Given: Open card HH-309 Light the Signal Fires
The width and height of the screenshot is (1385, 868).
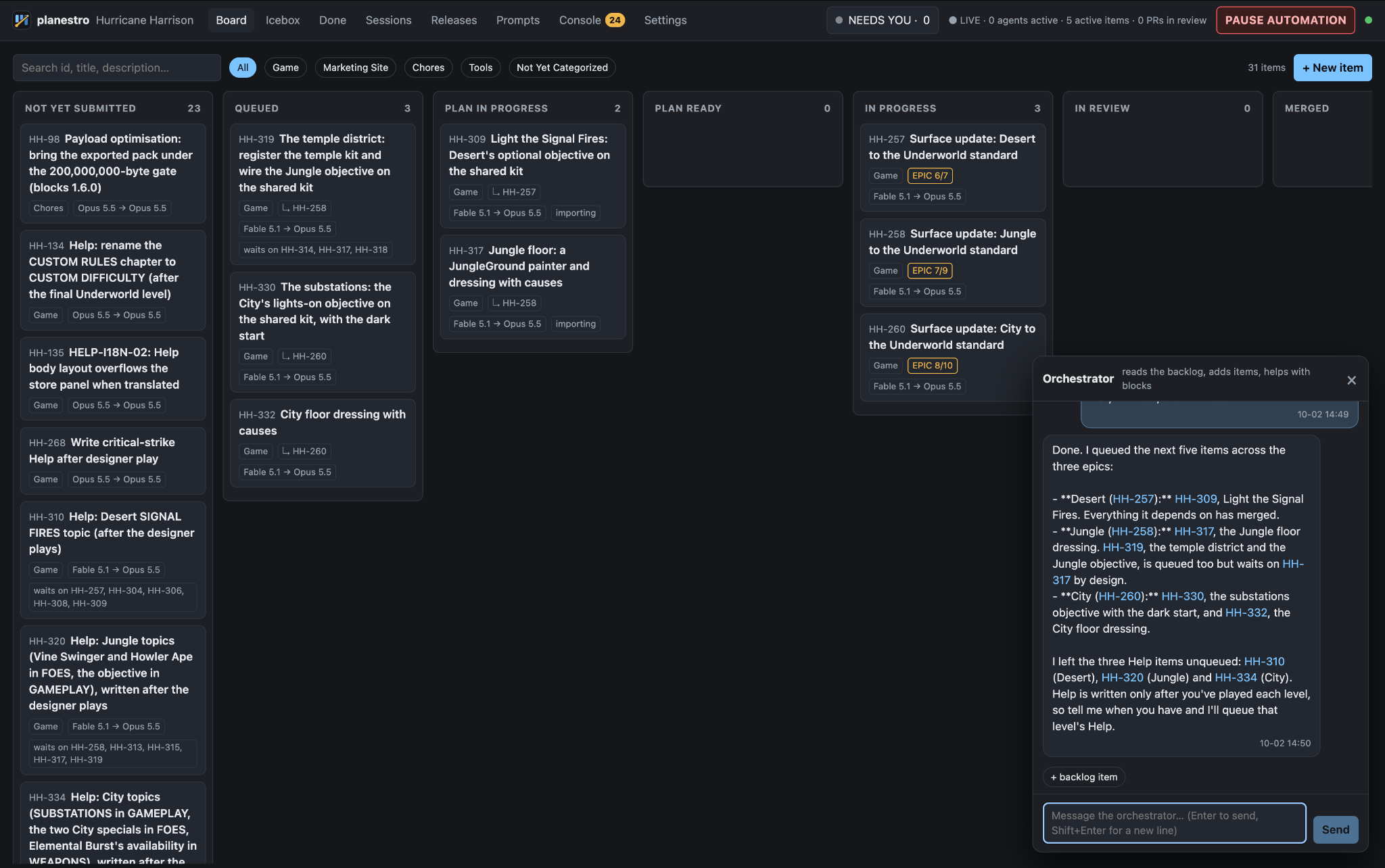Looking at the screenshot, I should tap(533, 176).
